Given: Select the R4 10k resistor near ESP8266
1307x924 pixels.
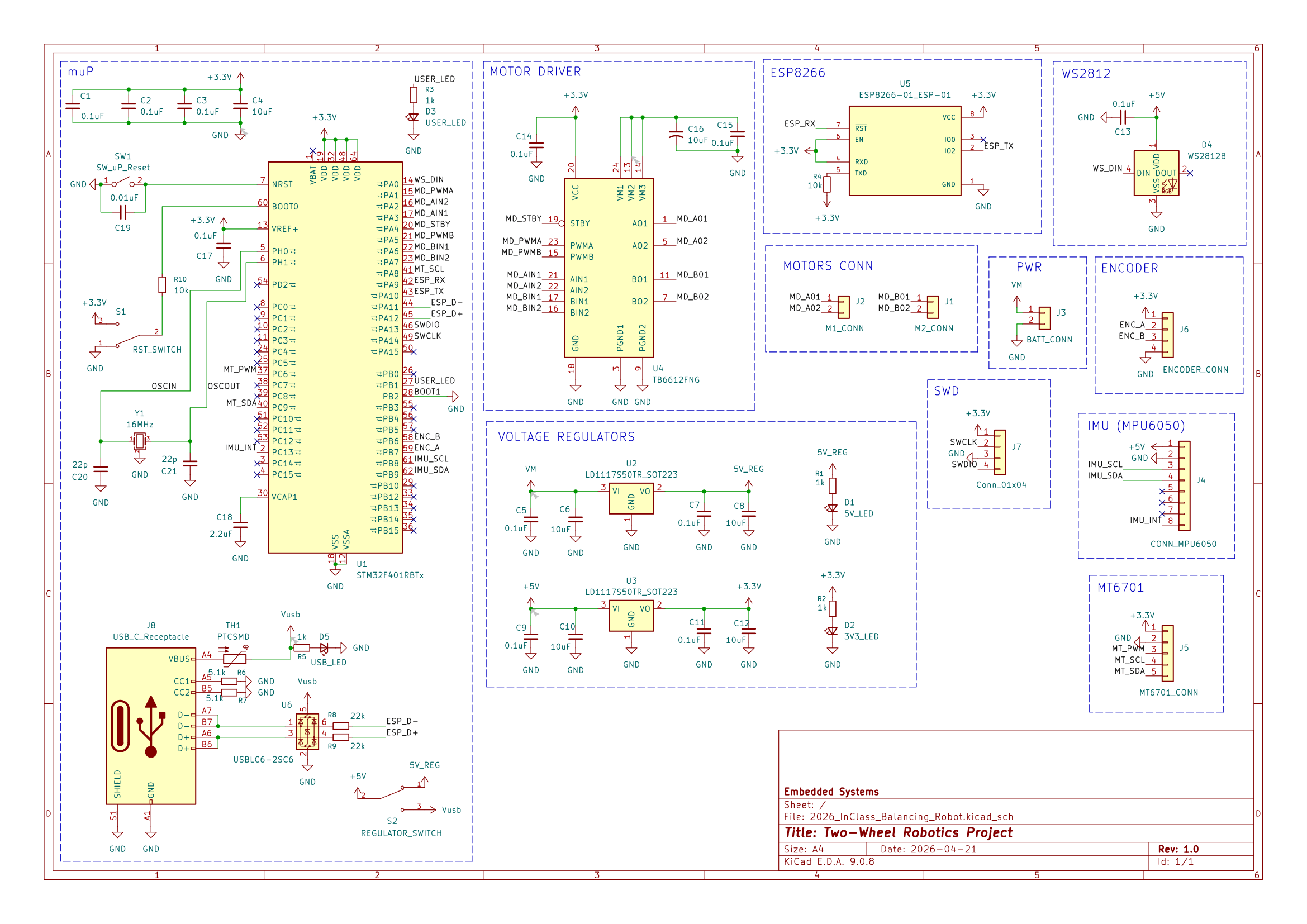Looking at the screenshot, I should 826,184.
